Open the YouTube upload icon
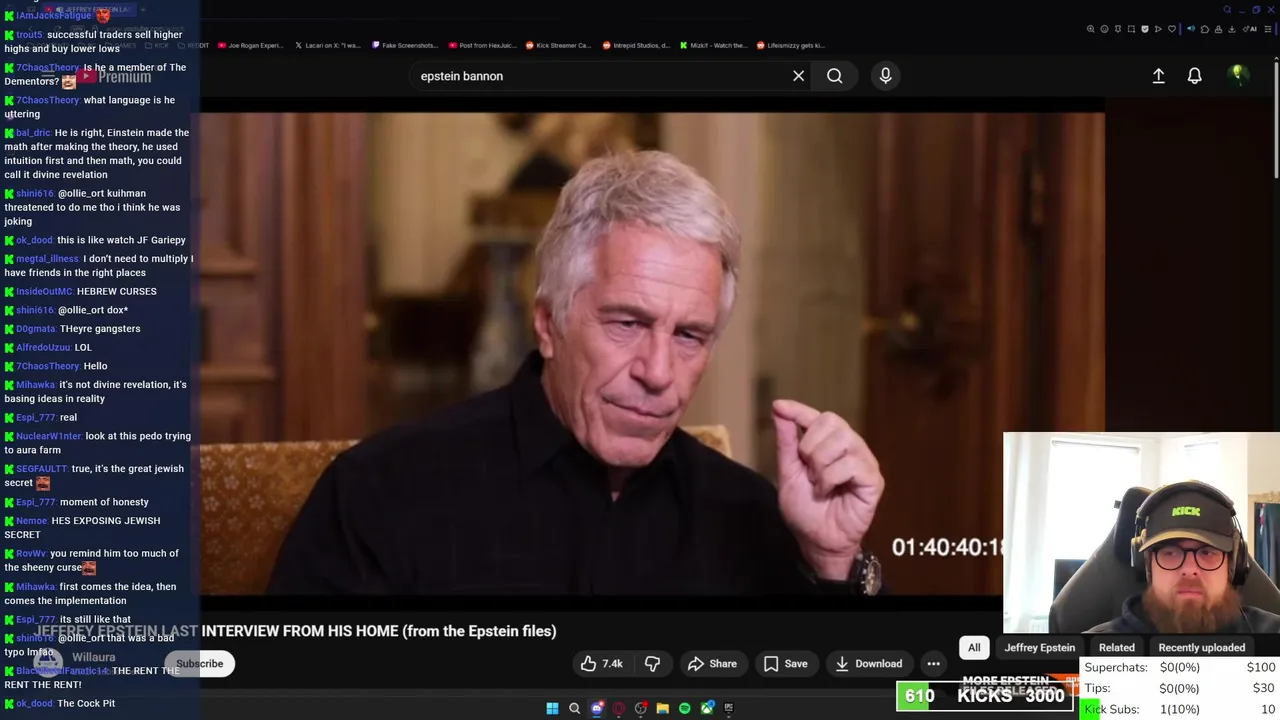 (1158, 76)
